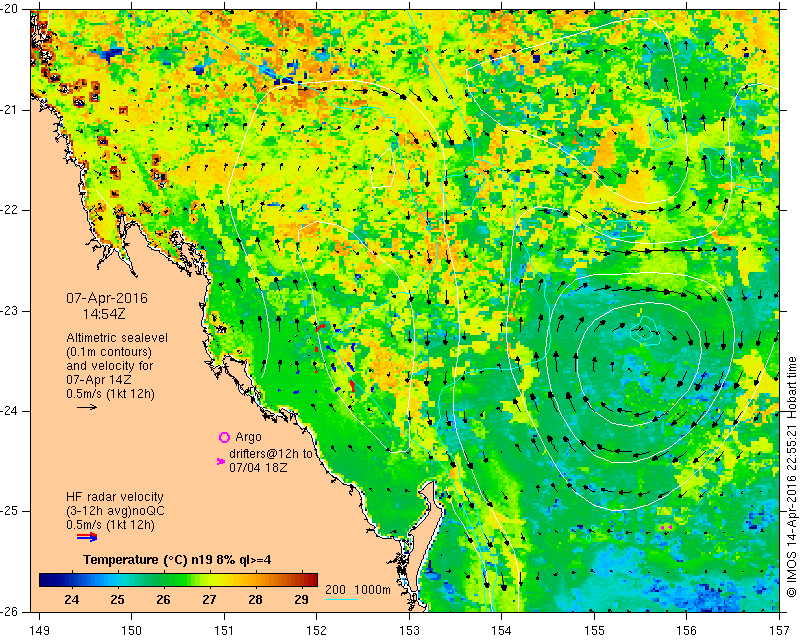Click the longitude axis label 154
This screenshot has height=640, width=800.
(x=502, y=630)
